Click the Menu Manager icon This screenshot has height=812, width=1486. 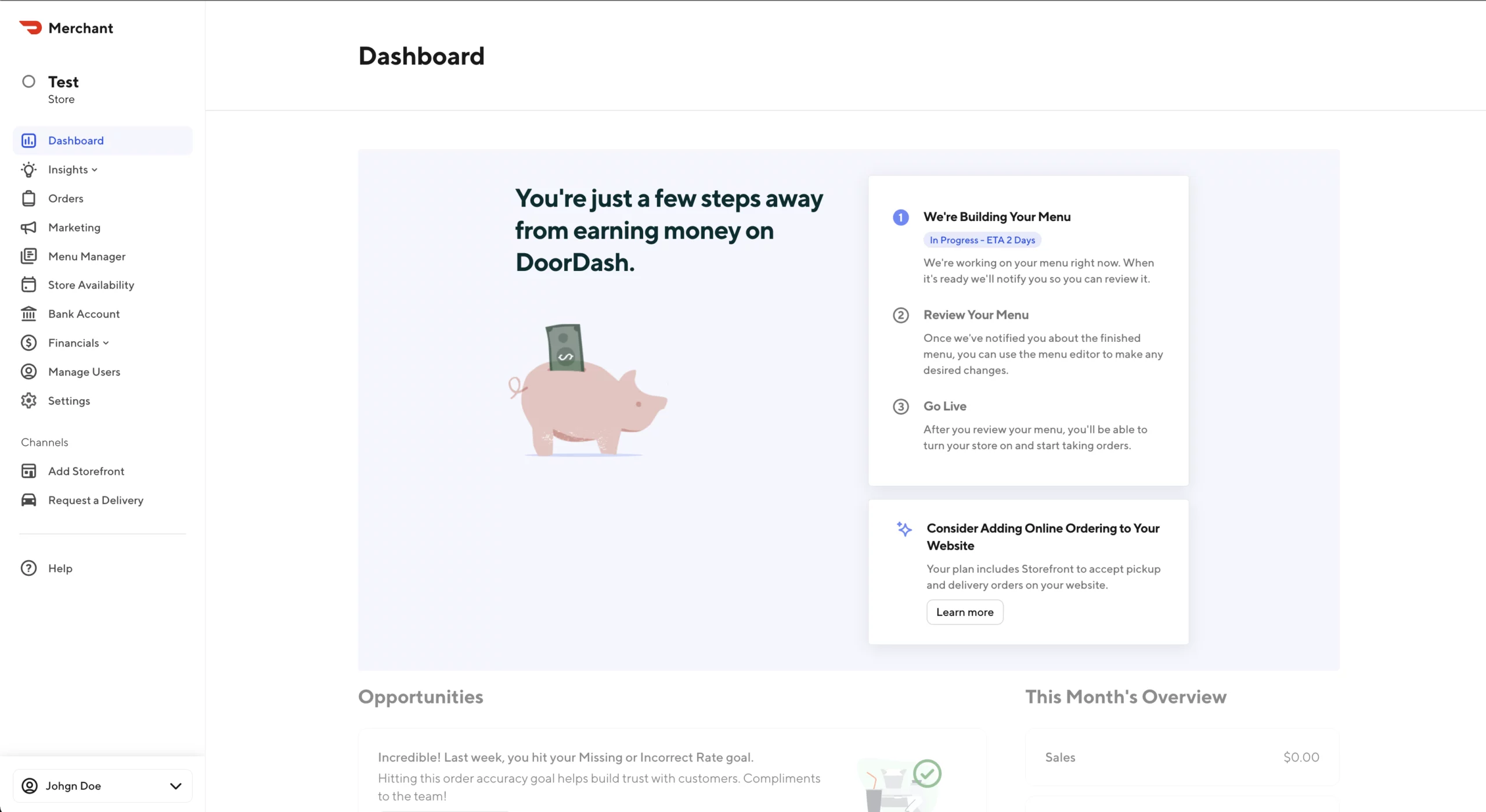(x=28, y=256)
